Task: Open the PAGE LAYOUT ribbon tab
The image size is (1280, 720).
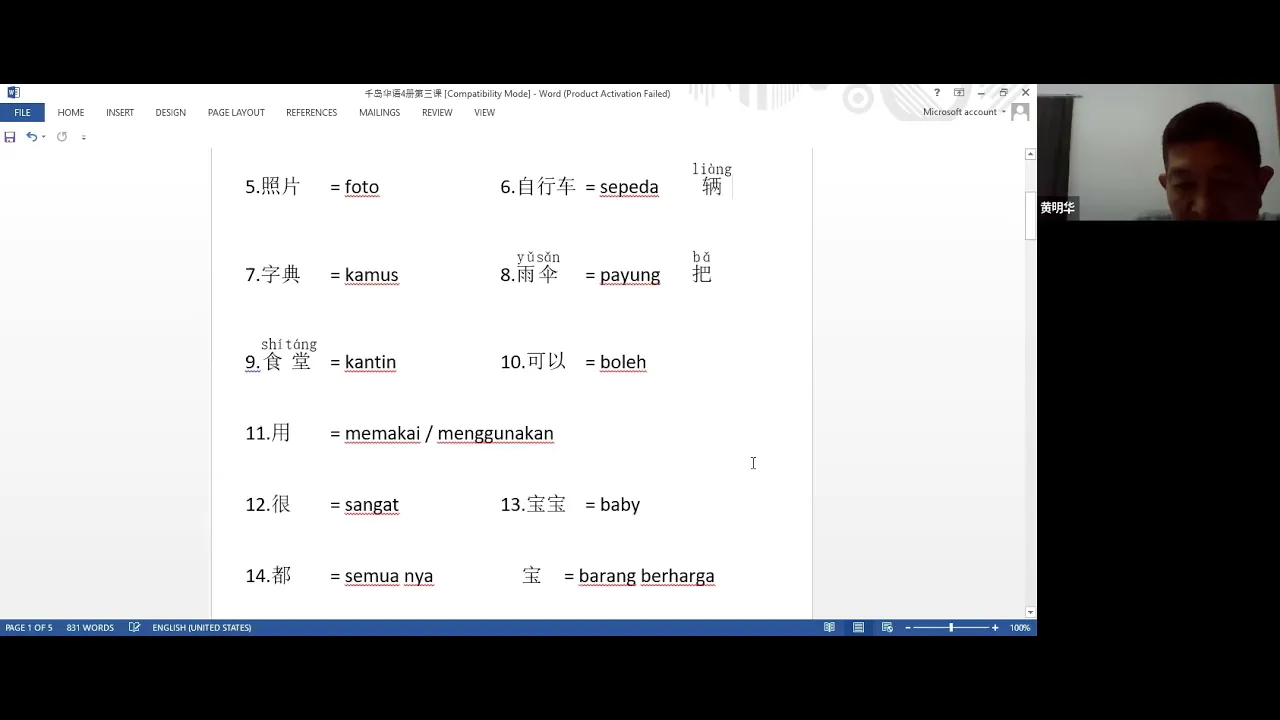Action: [x=236, y=113]
